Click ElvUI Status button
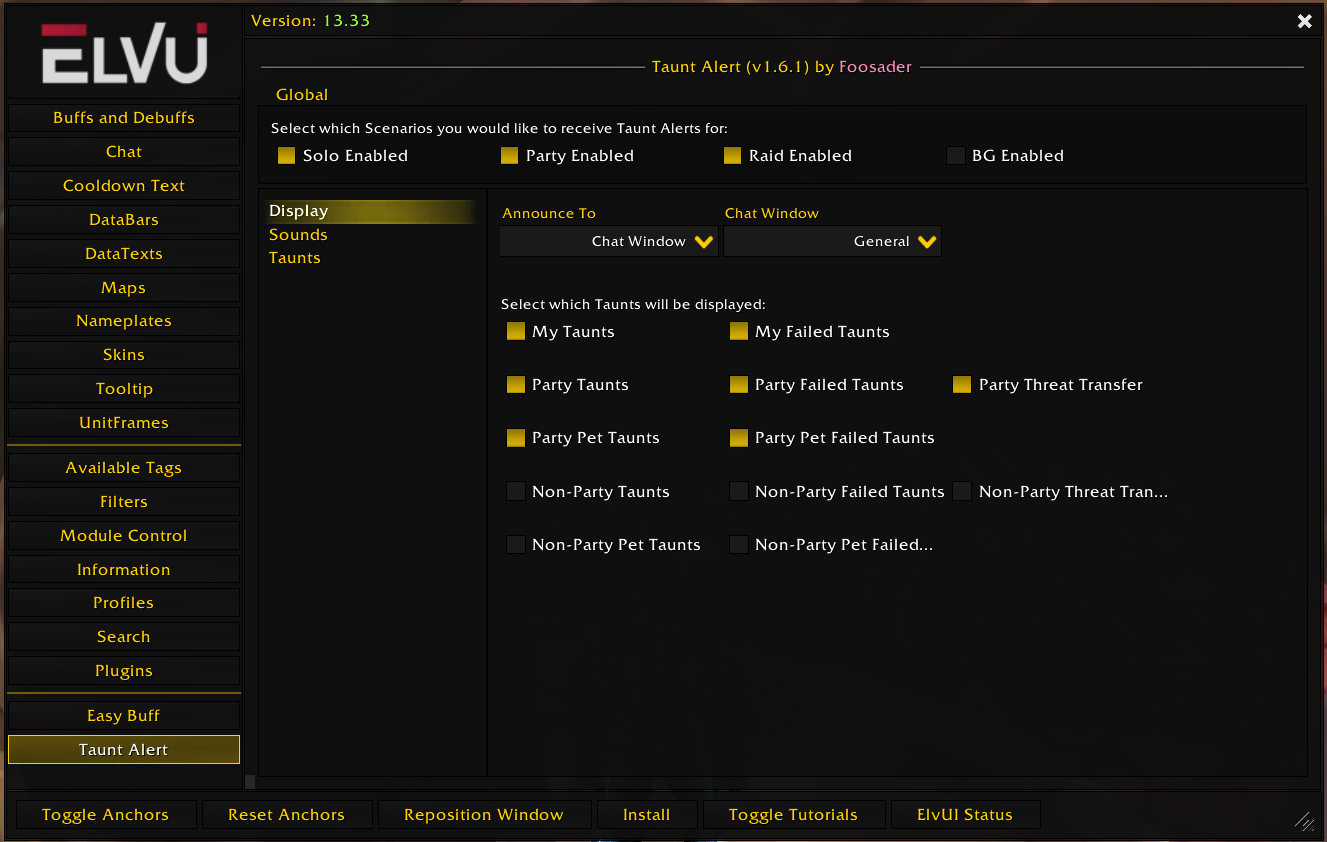The height and width of the screenshot is (842, 1327). [x=965, y=815]
